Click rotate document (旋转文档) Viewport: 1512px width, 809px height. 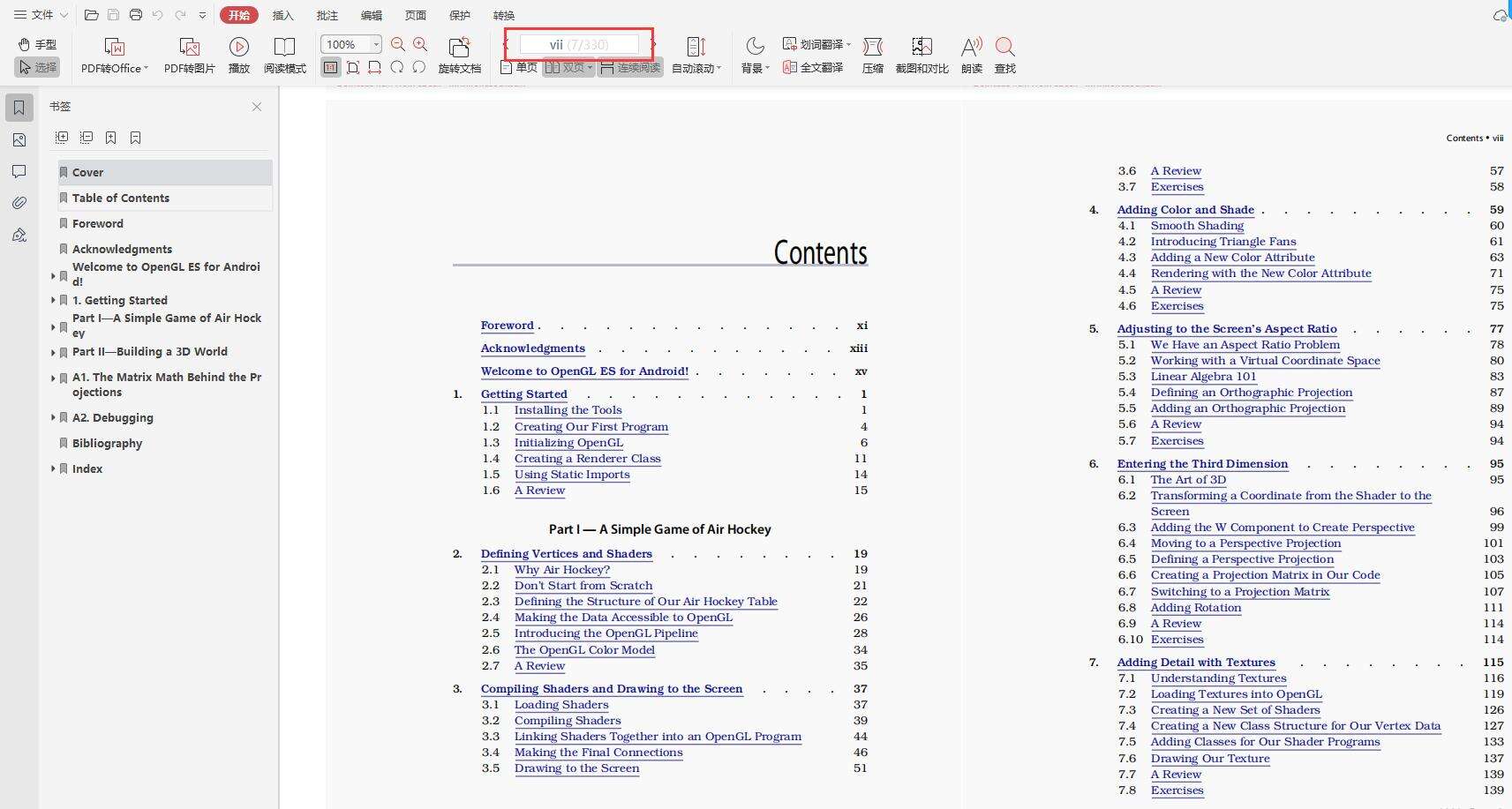[x=459, y=55]
